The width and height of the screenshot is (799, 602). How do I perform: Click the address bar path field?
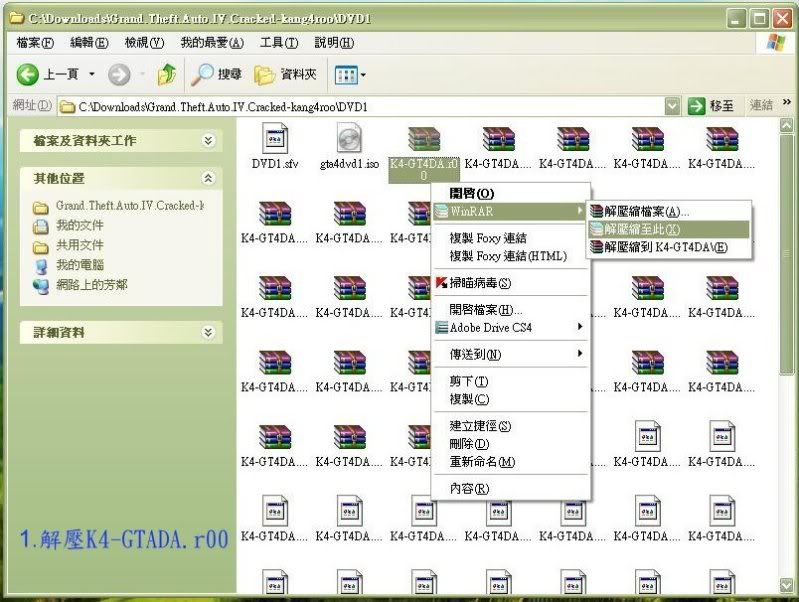pos(360,106)
